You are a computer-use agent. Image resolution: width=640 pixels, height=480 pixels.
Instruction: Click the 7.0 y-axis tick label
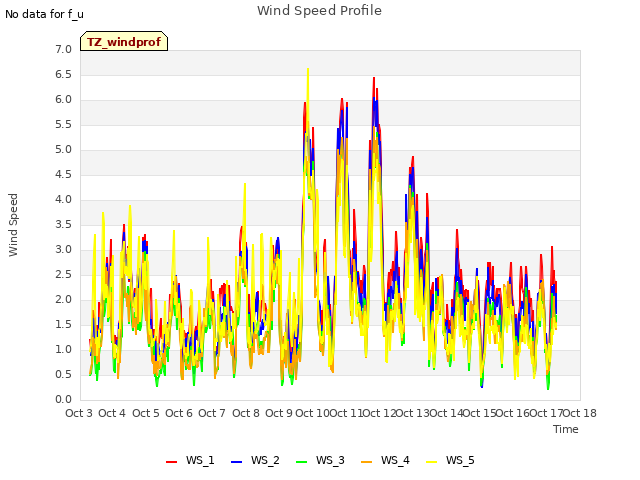pos(63,49)
